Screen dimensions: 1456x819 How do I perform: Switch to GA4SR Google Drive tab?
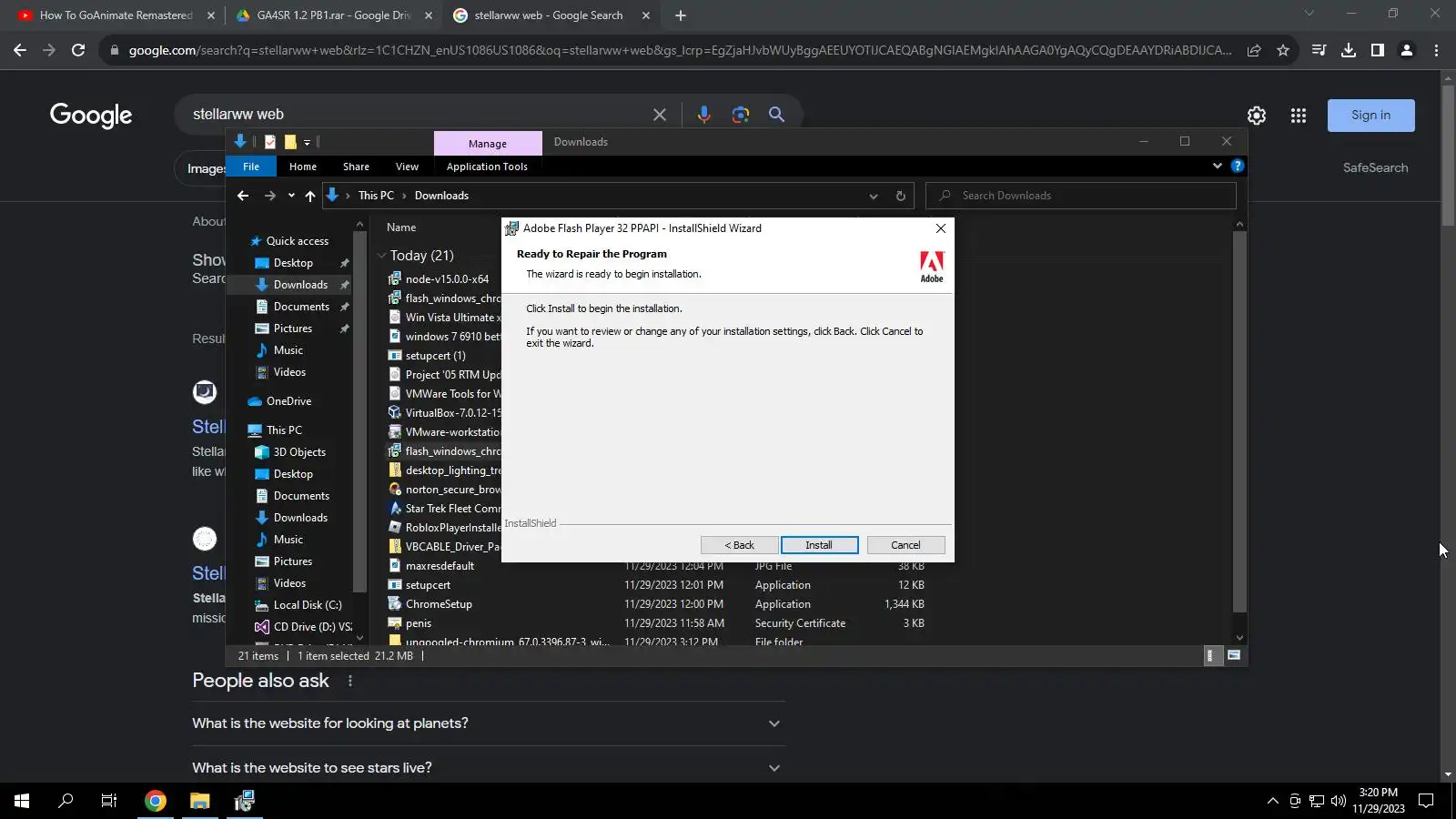(x=334, y=15)
